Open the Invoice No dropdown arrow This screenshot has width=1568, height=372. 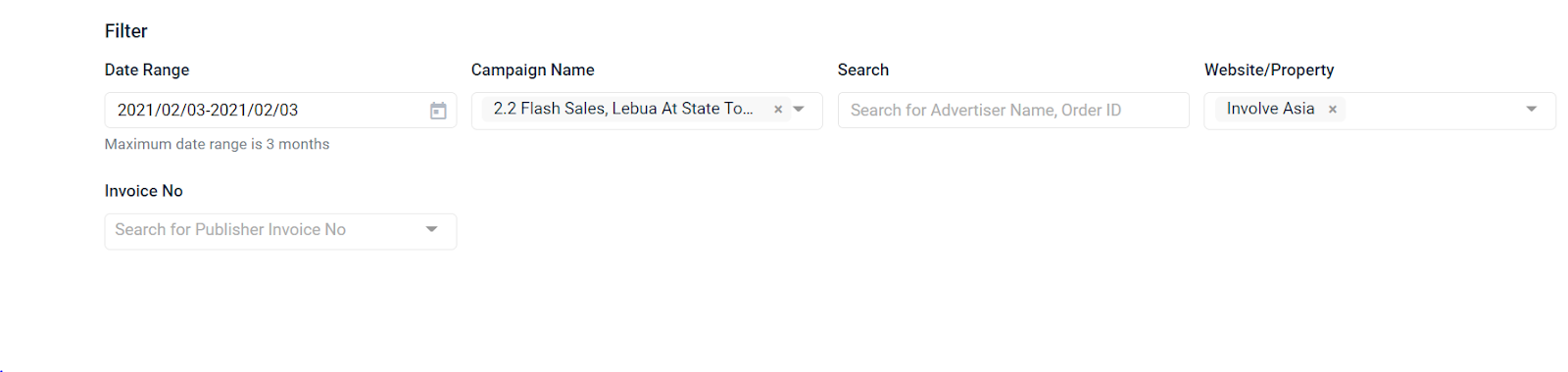[x=431, y=230]
